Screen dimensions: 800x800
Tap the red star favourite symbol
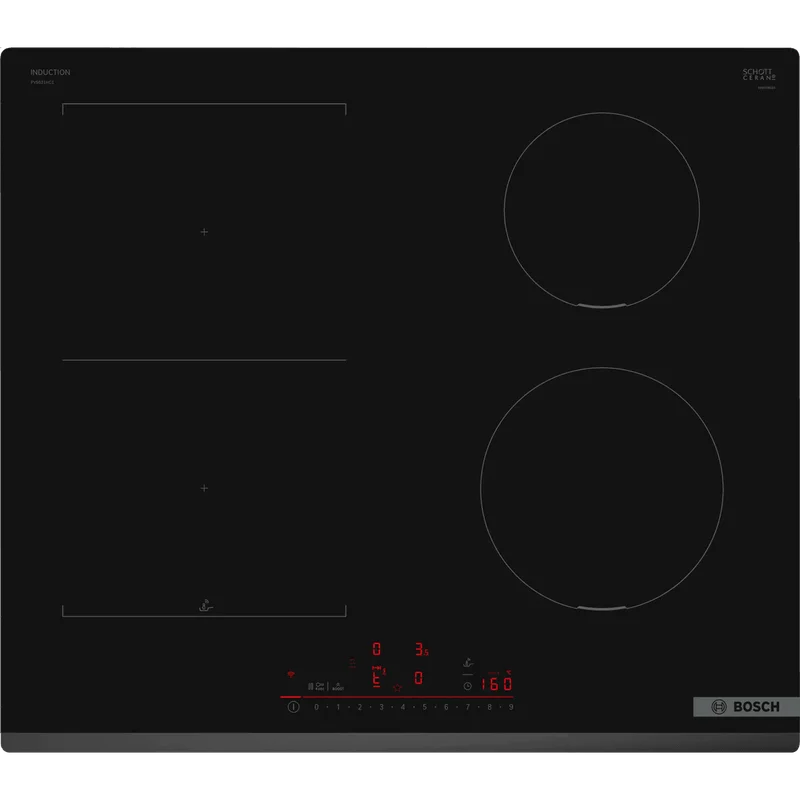click(x=397, y=688)
